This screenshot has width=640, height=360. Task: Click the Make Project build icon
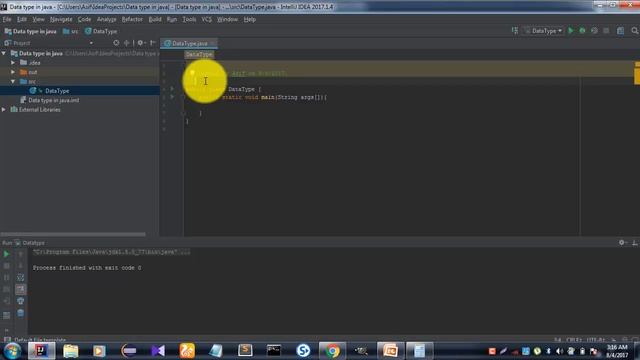[x=515, y=31]
